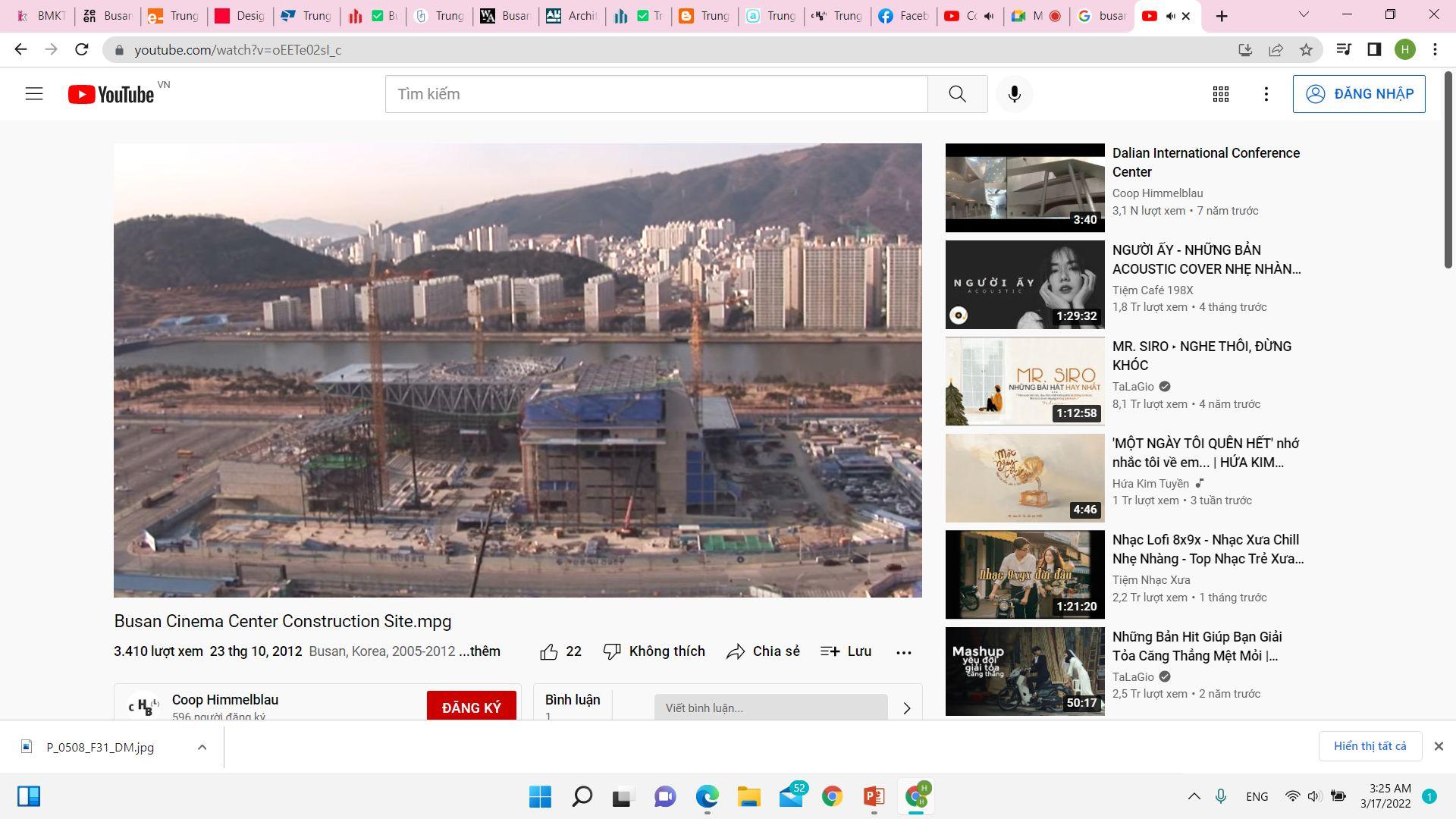Expand the comments section chevron

tap(906, 708)
